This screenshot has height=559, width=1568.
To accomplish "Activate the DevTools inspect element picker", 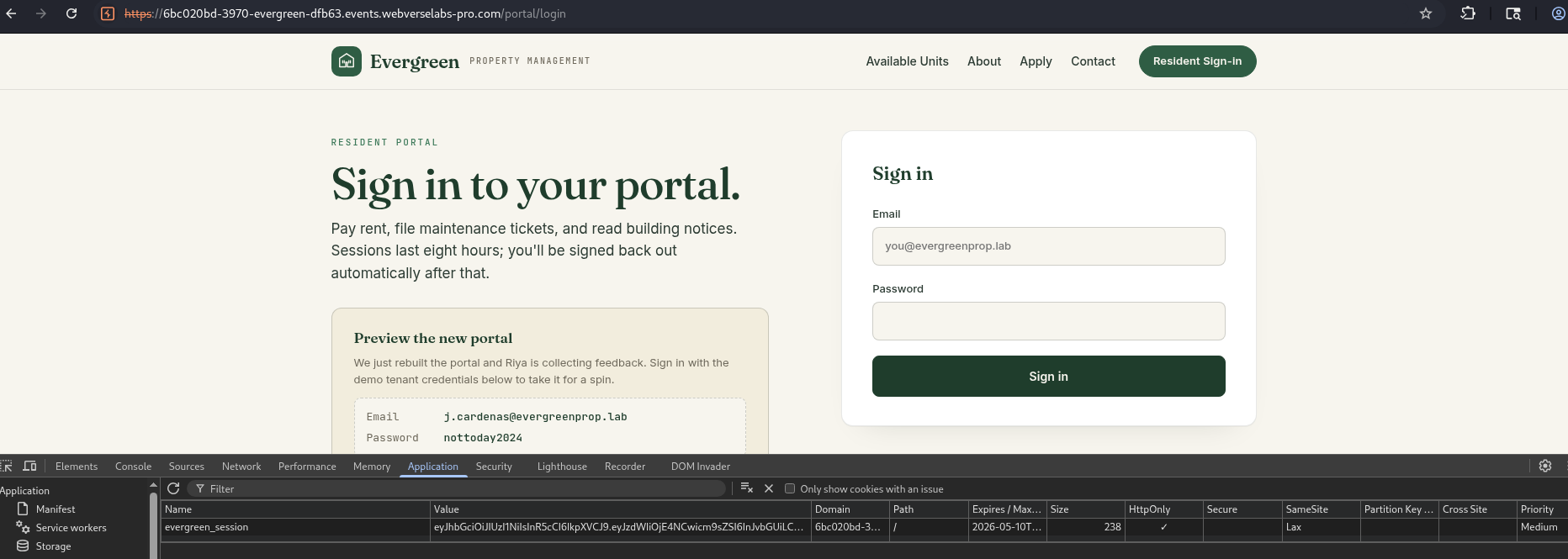I will pos(7,466).
